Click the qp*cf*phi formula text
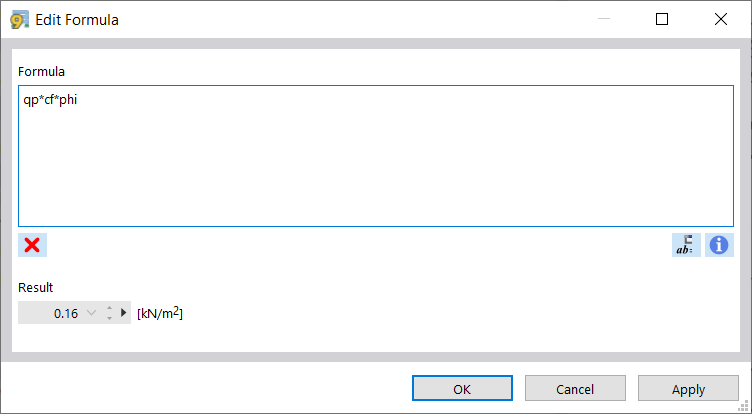752x414 pixels. point(51,99)
